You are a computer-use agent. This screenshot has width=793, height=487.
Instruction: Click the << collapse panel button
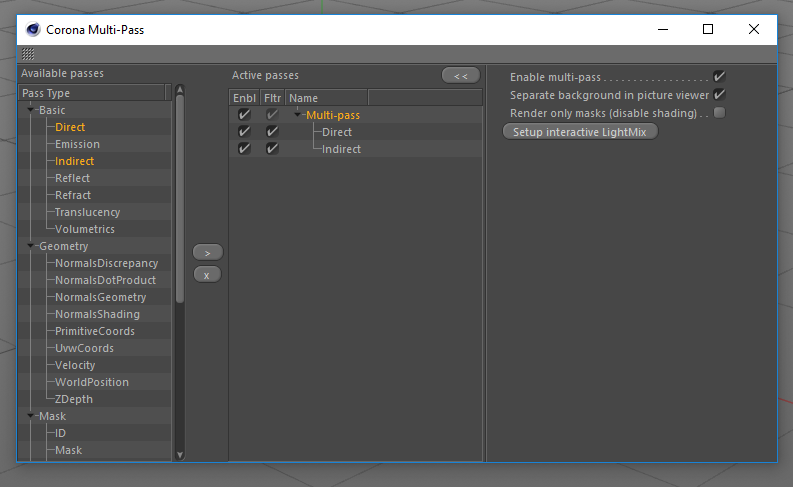click(461, 76)
